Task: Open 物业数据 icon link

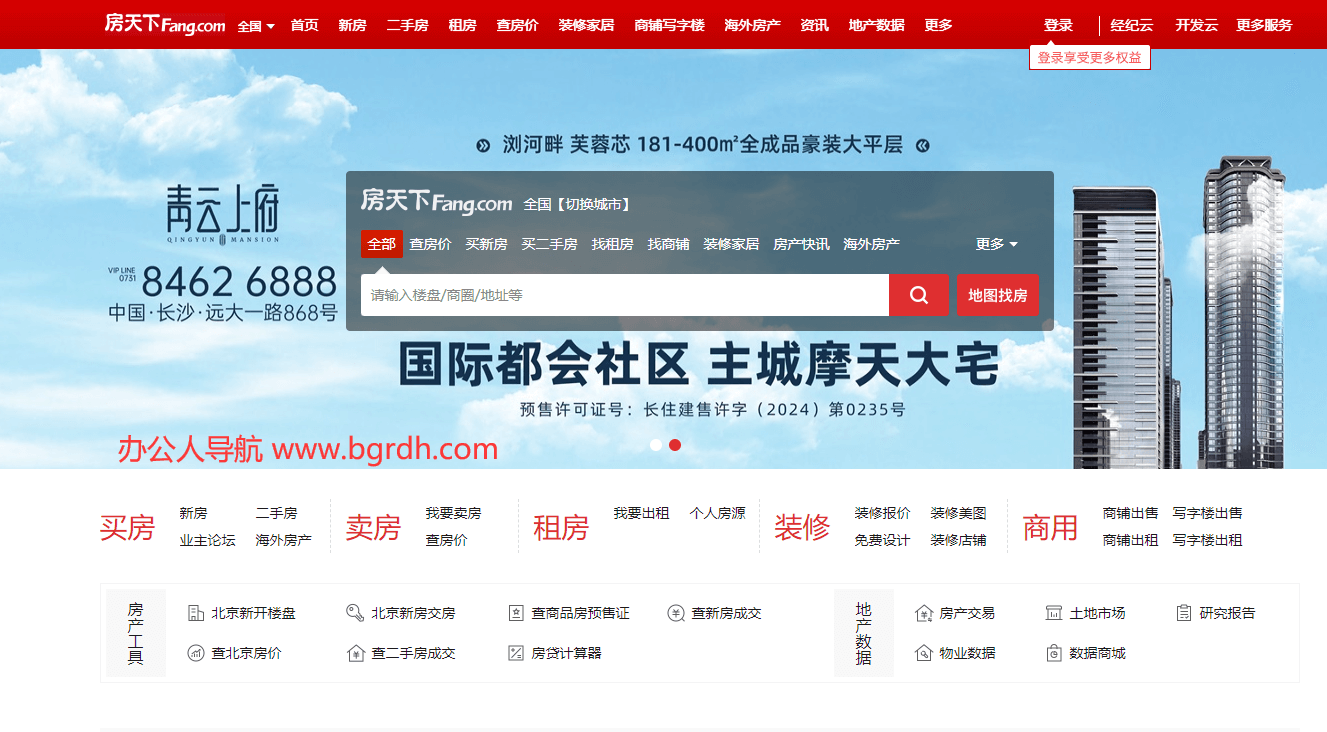Action: pos(955,653)
